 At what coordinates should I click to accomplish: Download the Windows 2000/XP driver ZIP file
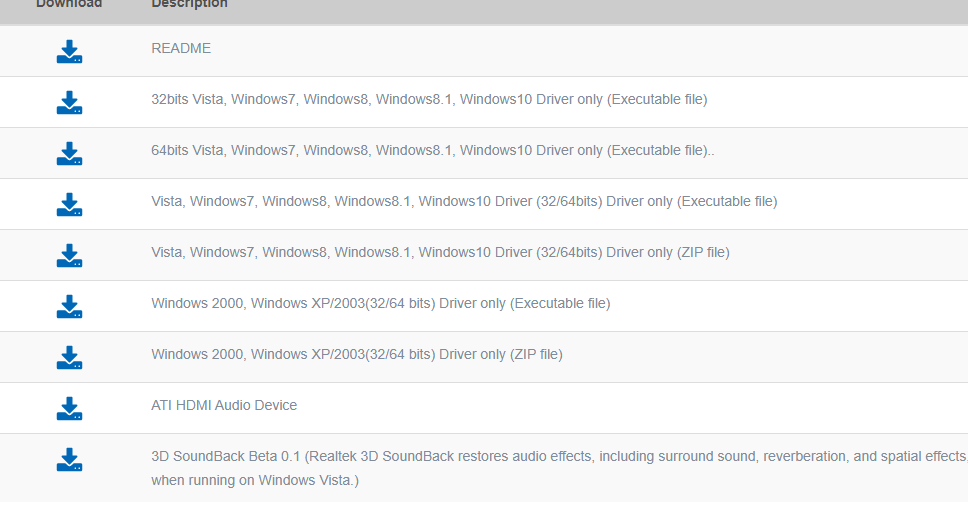click(x=69, y=358)
